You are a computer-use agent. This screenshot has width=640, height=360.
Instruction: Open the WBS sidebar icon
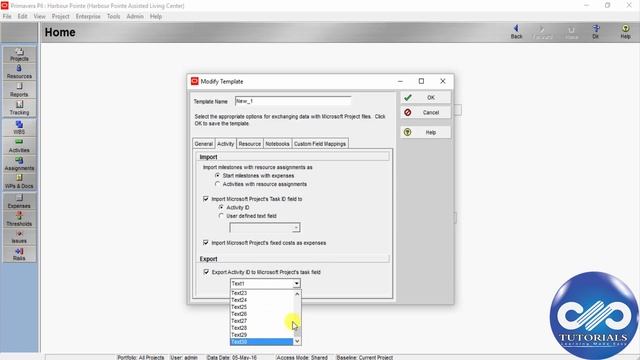19,127
